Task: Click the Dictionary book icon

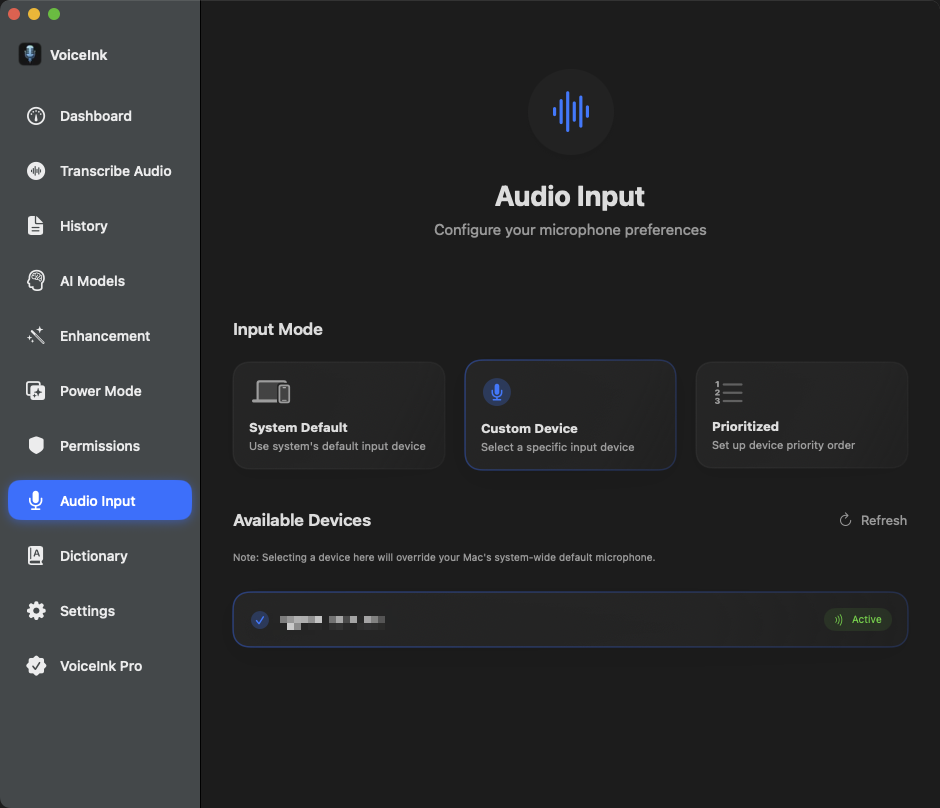Action: 36,556
